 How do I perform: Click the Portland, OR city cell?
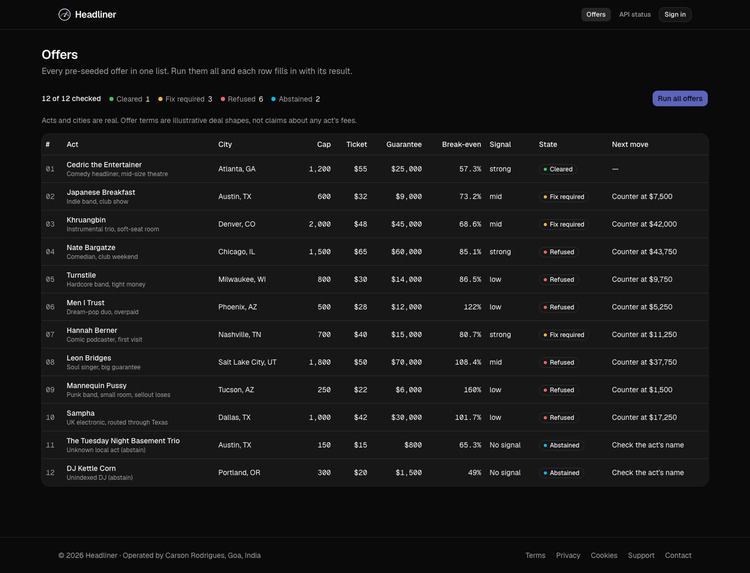click(239, 473)
